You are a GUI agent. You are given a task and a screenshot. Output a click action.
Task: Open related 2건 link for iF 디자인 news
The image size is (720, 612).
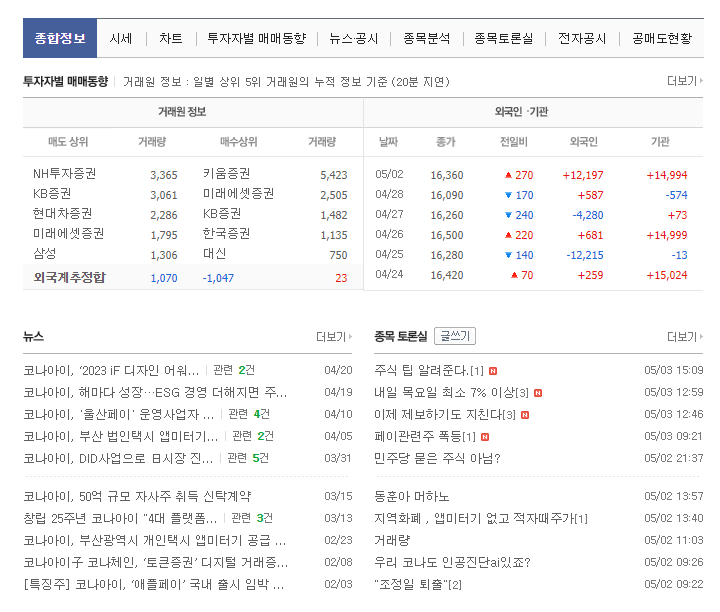234,370
